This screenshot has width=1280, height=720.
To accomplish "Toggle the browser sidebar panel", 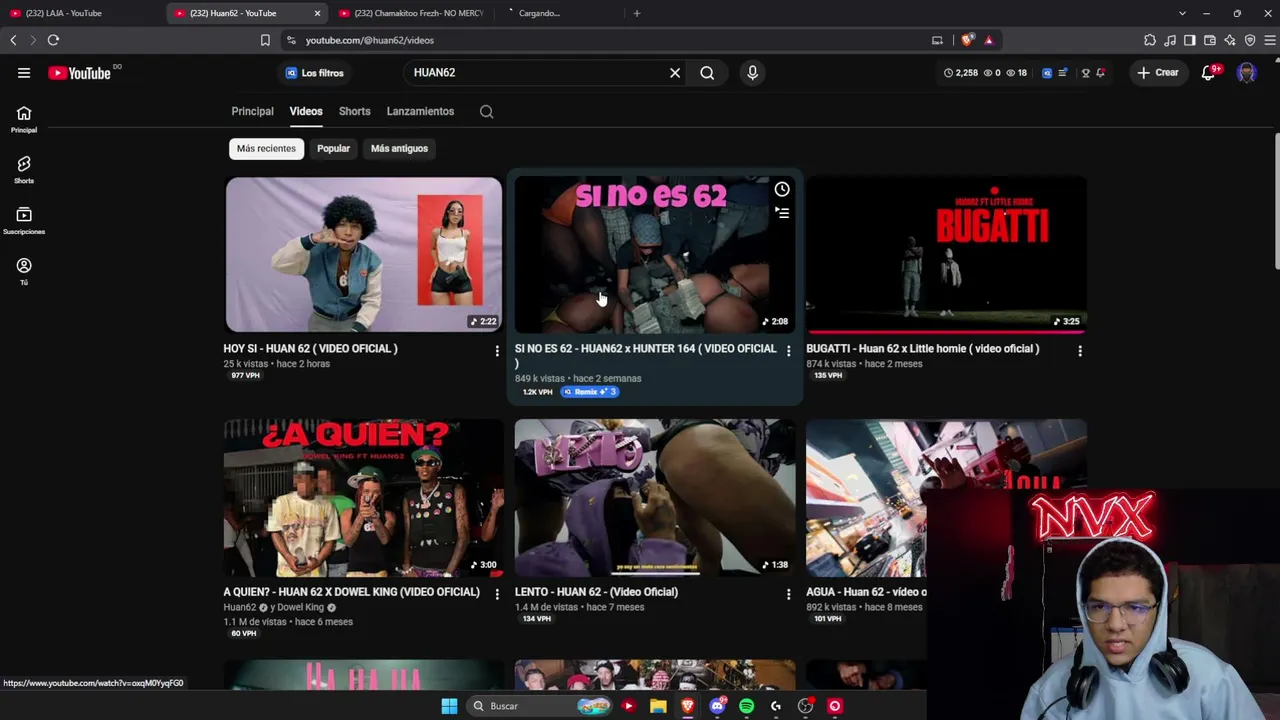I will (1190, 40).
